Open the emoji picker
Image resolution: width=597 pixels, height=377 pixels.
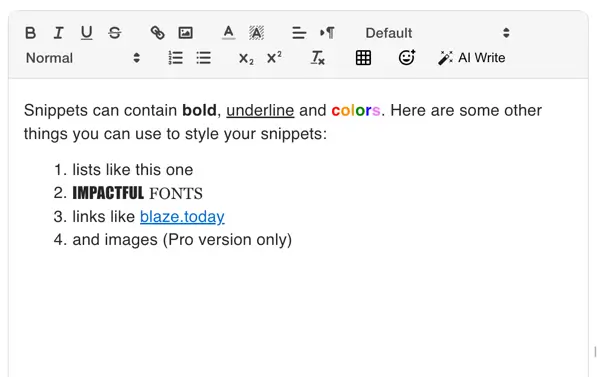pyautogui.click(x=407, y=58)
